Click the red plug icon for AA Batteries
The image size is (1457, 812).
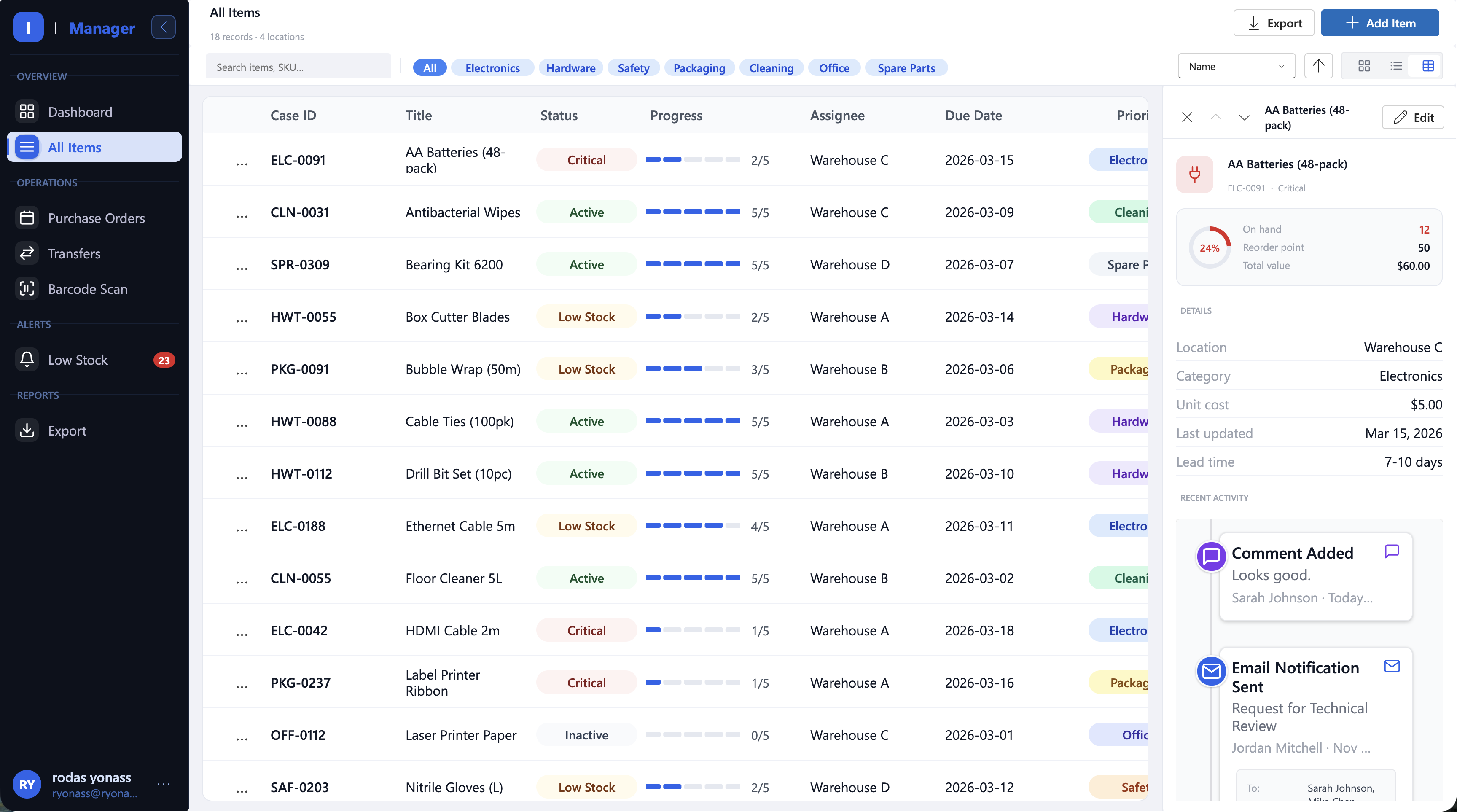point(1194,174)
